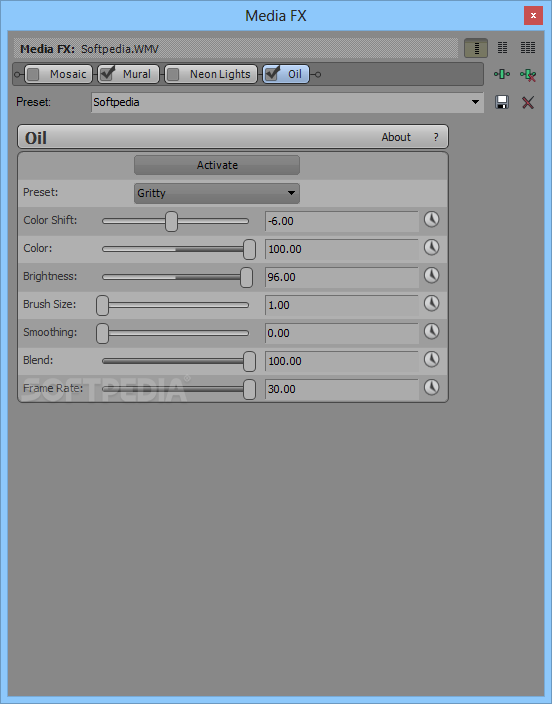Delete the preset with the red X icon
This screenshot has width=552, height=704.
pyautogui.click(x=528, y=102)
